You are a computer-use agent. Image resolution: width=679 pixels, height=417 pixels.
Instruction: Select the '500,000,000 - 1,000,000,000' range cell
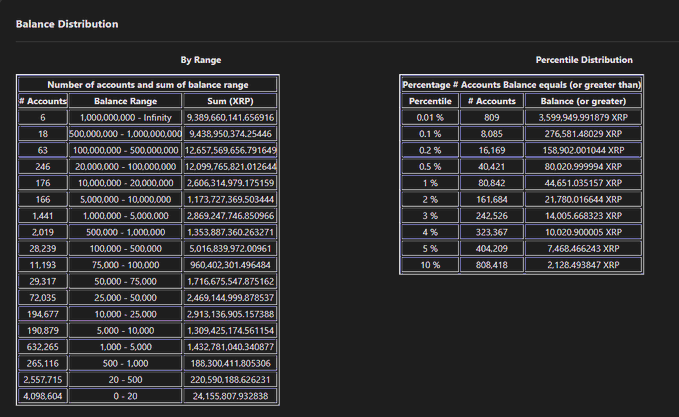(125, 134)
